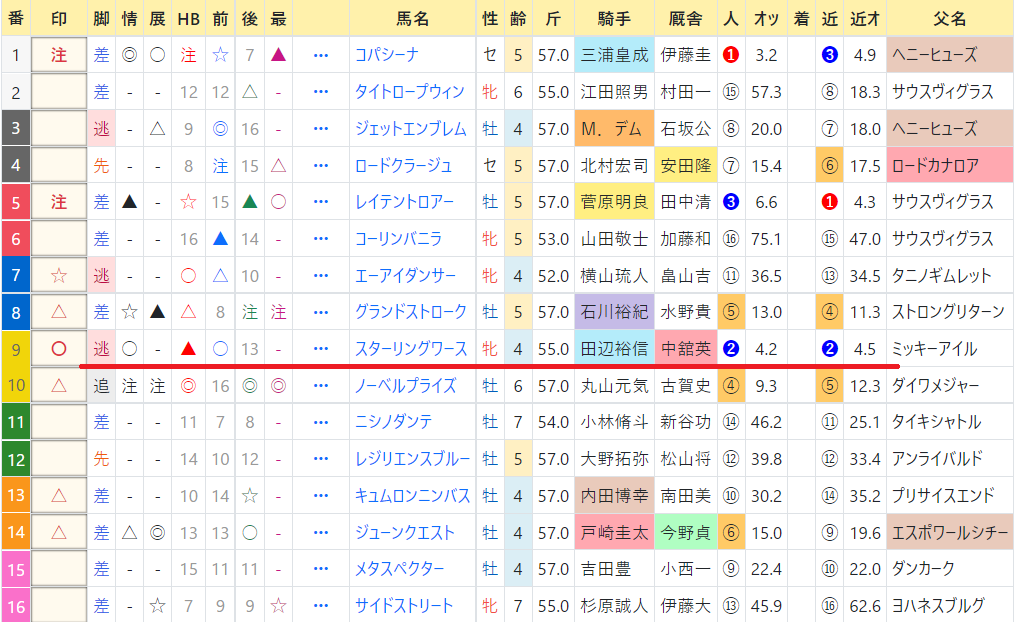1014x622 pixels.
Task: Click the more options dots for キュムロンニンバス
Action: click(321, 496)
